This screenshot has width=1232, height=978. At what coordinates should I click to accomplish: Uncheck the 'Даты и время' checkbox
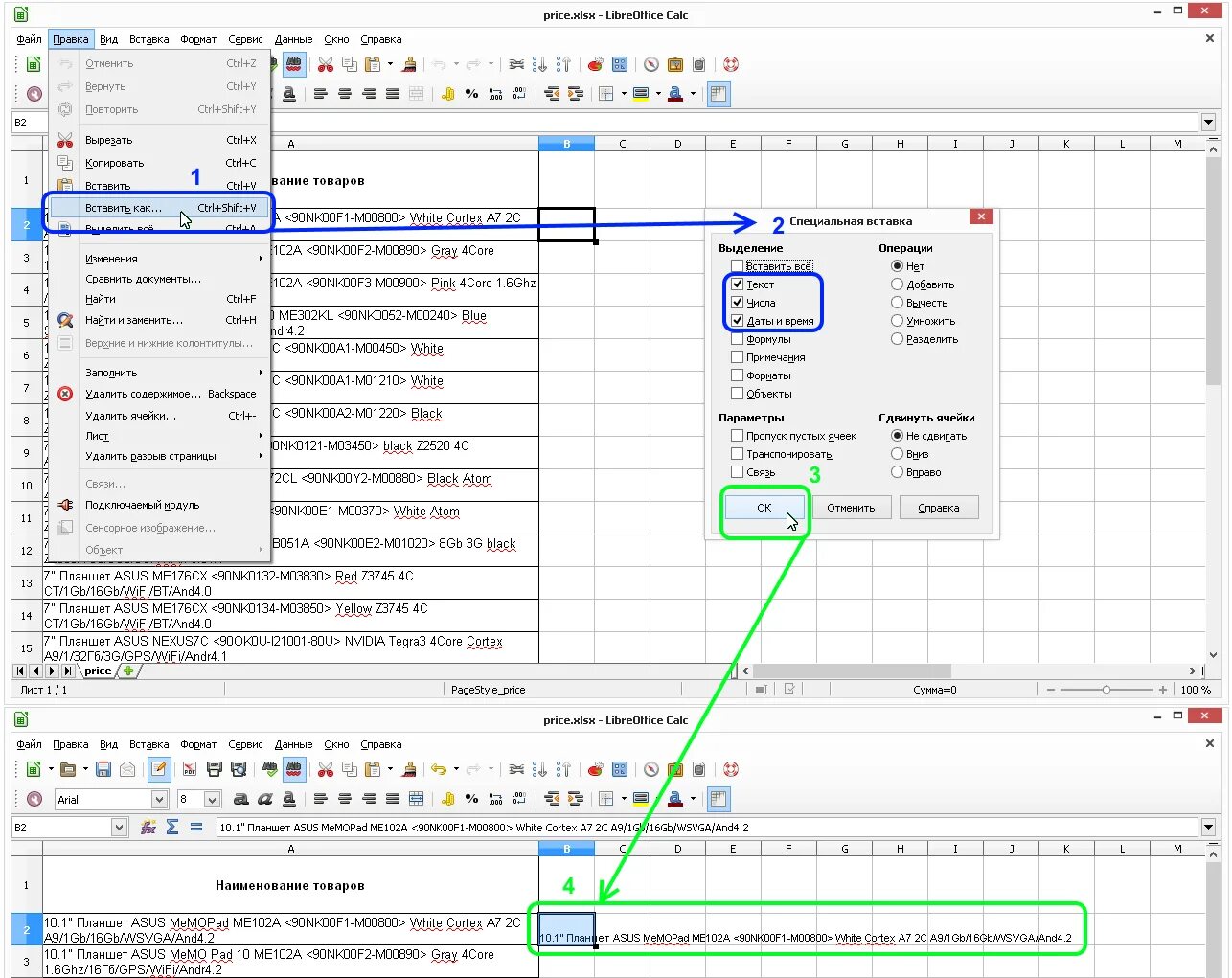pyautogui.click(x=737, y=321)
